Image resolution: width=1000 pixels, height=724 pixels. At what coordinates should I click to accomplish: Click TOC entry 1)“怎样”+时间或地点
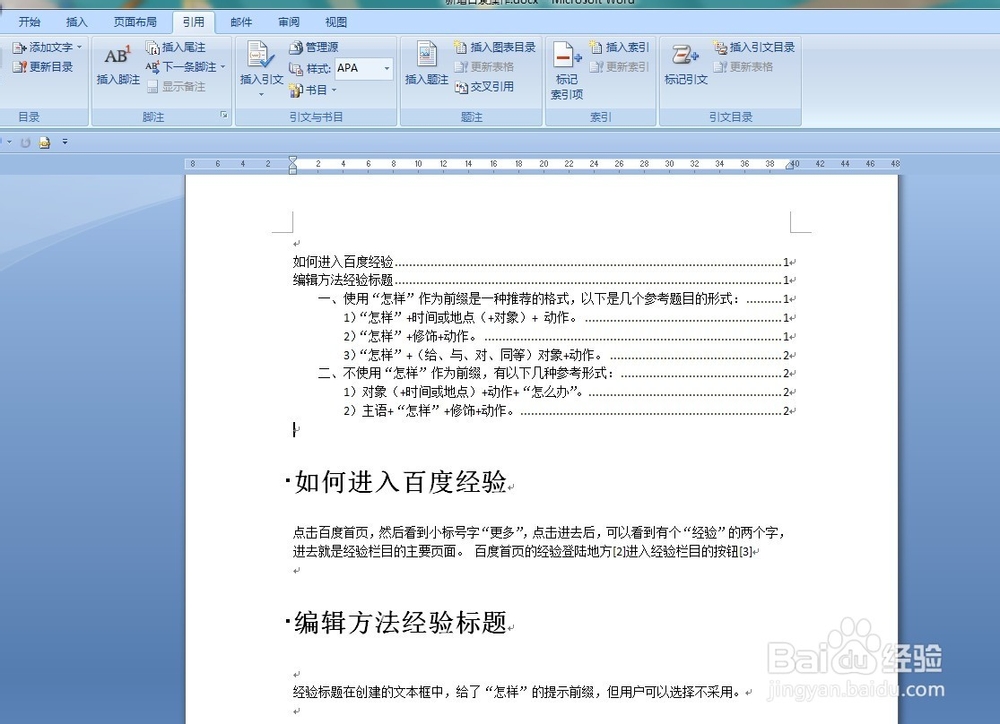566,317
